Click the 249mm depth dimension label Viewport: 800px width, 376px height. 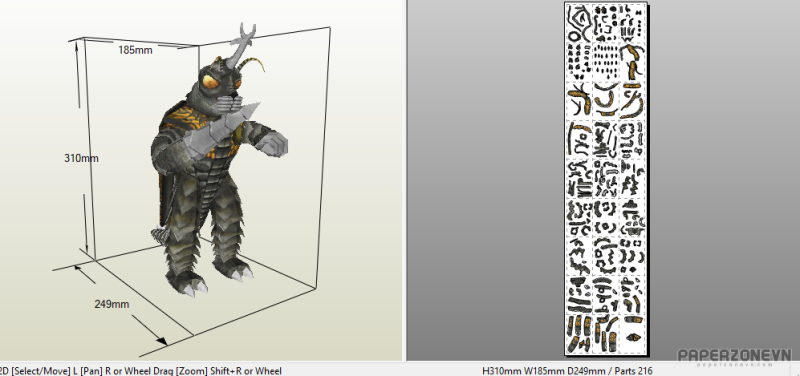(x=112, y=305)
